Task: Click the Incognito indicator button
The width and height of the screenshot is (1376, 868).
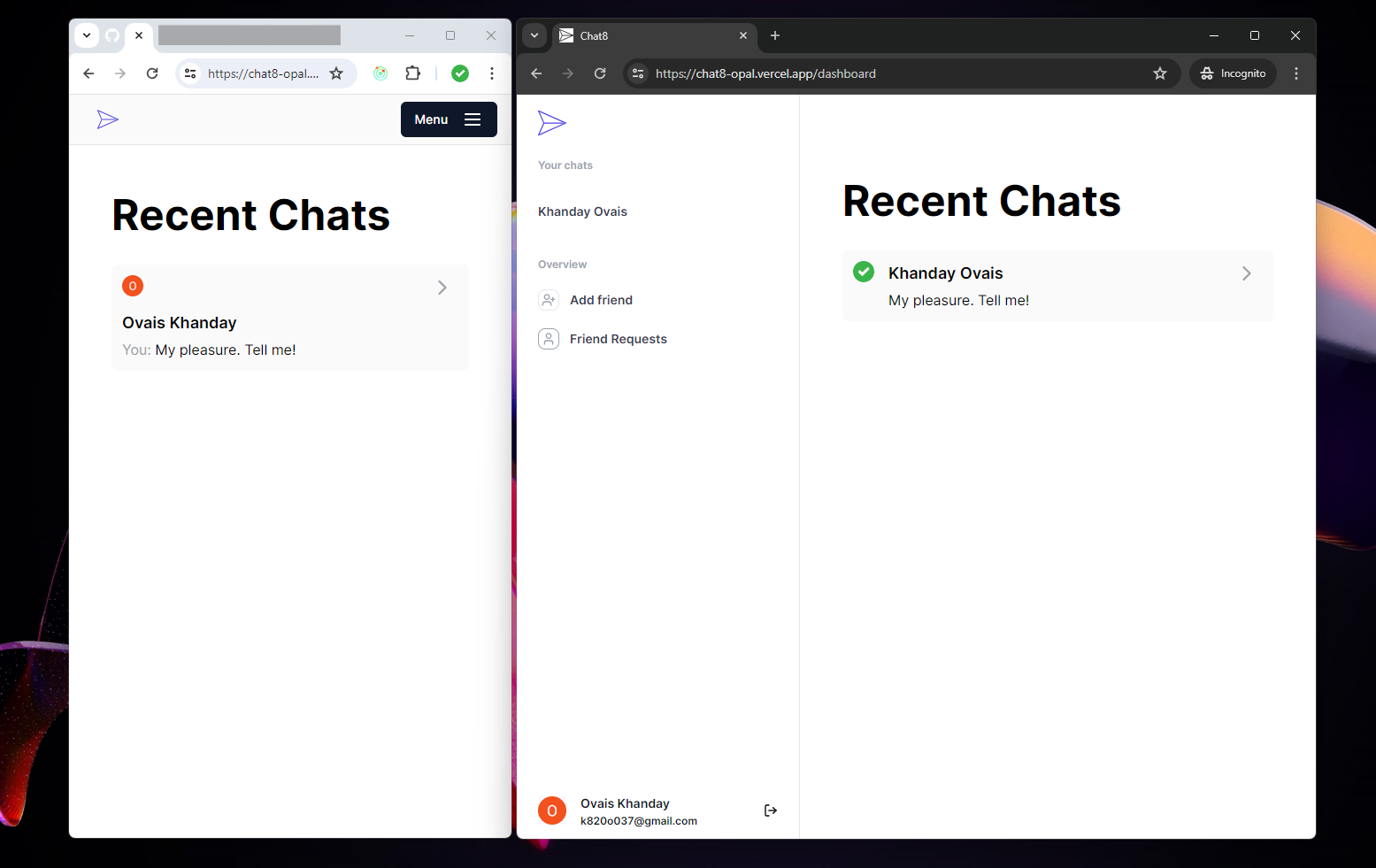Action: [1233, 73]
